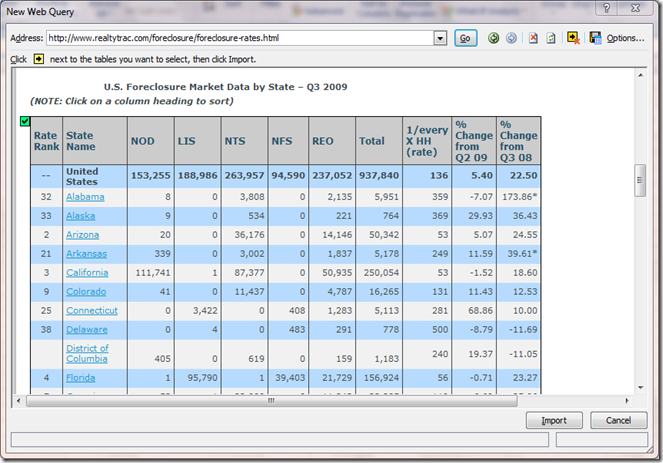Sort by REO column heading
This screenshot has height=463, width=663.
point(332,141)
